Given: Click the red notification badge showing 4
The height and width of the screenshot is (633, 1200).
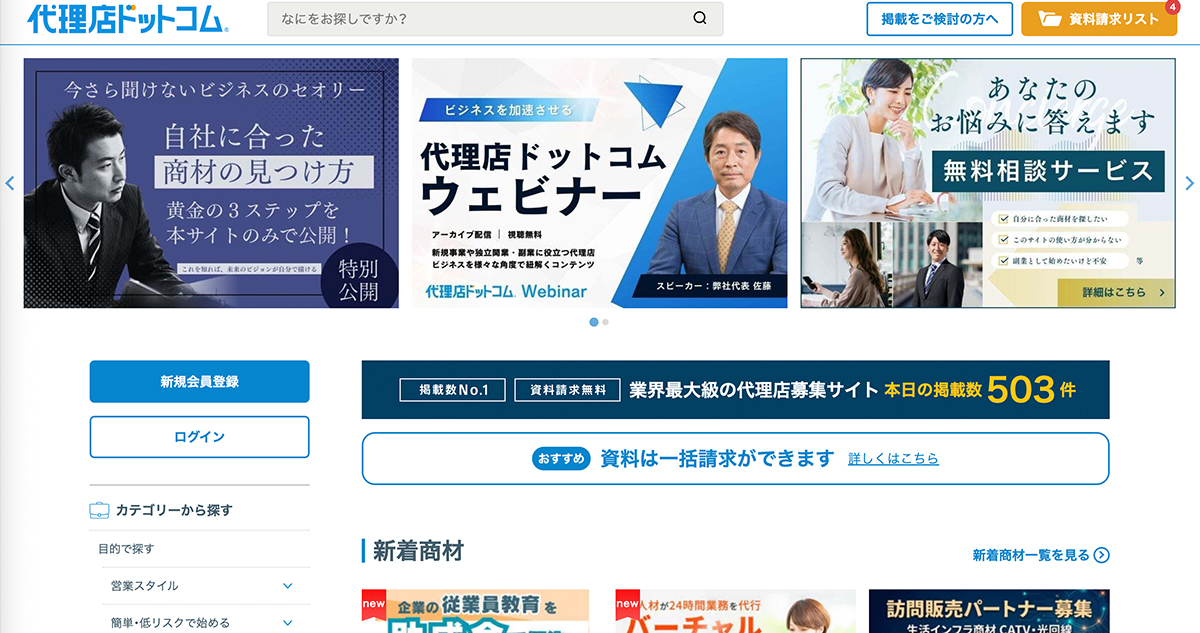Looking at the screenshot, I should tap(1172, 7).
